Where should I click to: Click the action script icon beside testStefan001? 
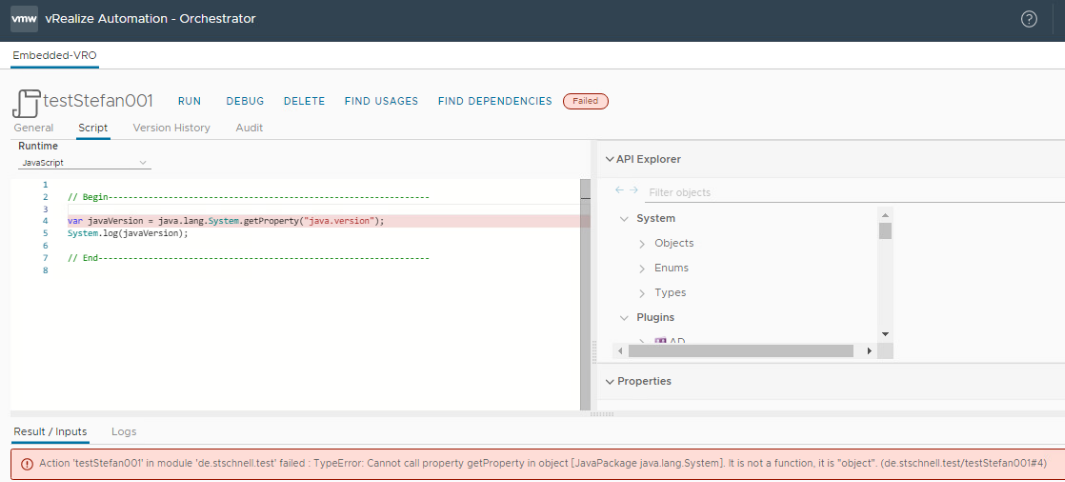click(26, 103)
